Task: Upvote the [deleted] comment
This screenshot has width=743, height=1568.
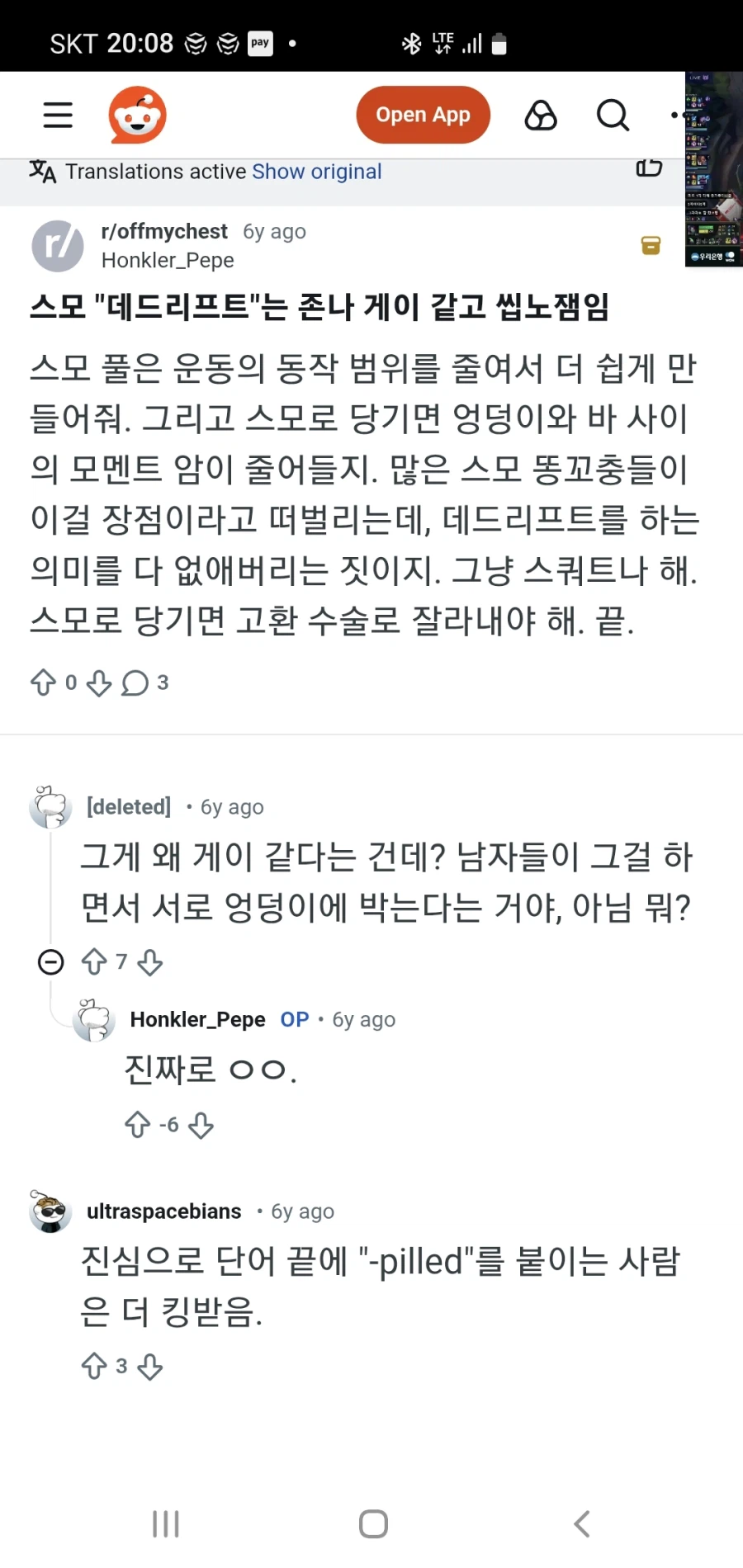Action: click(x=94, y=961)
